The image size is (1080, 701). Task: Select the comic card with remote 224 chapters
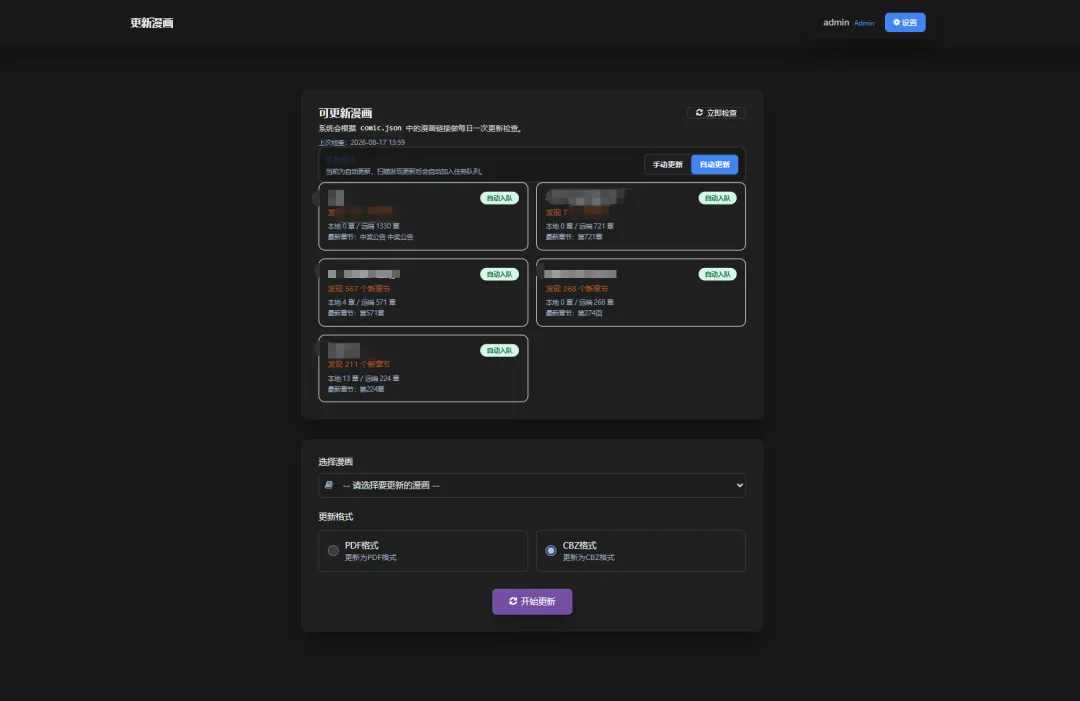[423, 368]
